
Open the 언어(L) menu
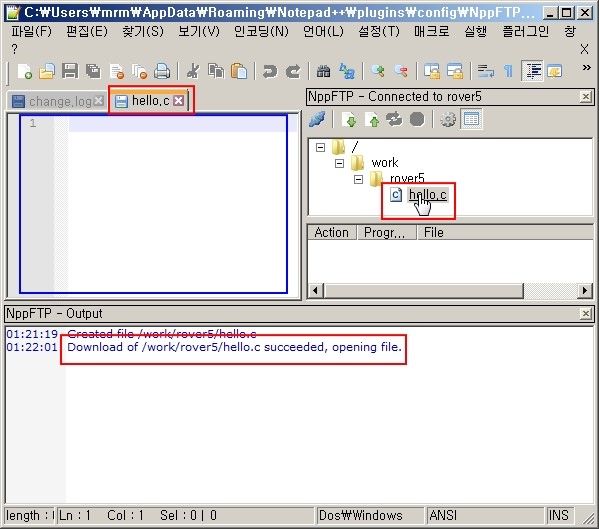point(323,31)
